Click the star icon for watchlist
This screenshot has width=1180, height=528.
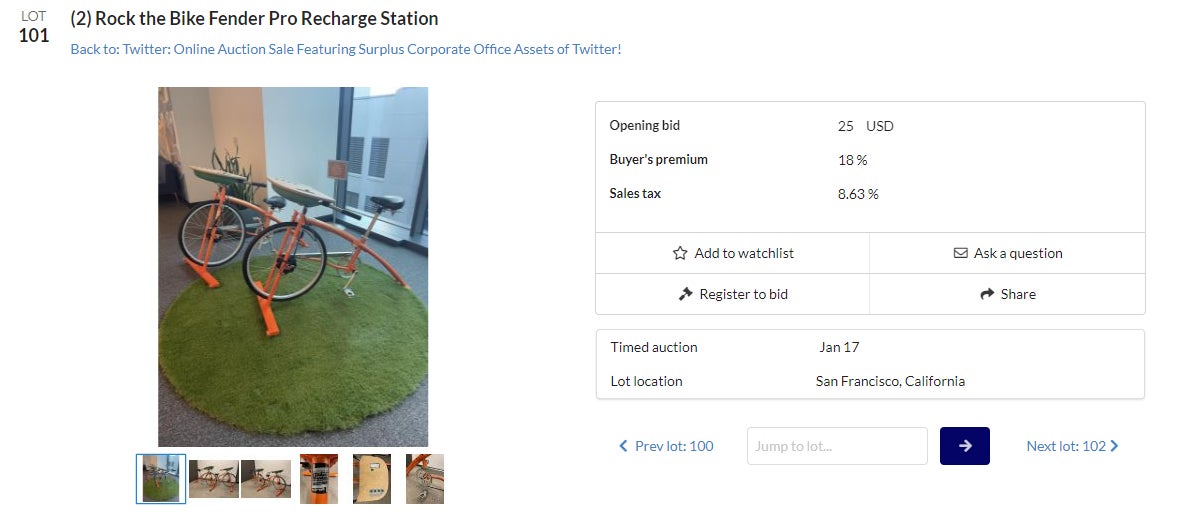click(680, 254)
